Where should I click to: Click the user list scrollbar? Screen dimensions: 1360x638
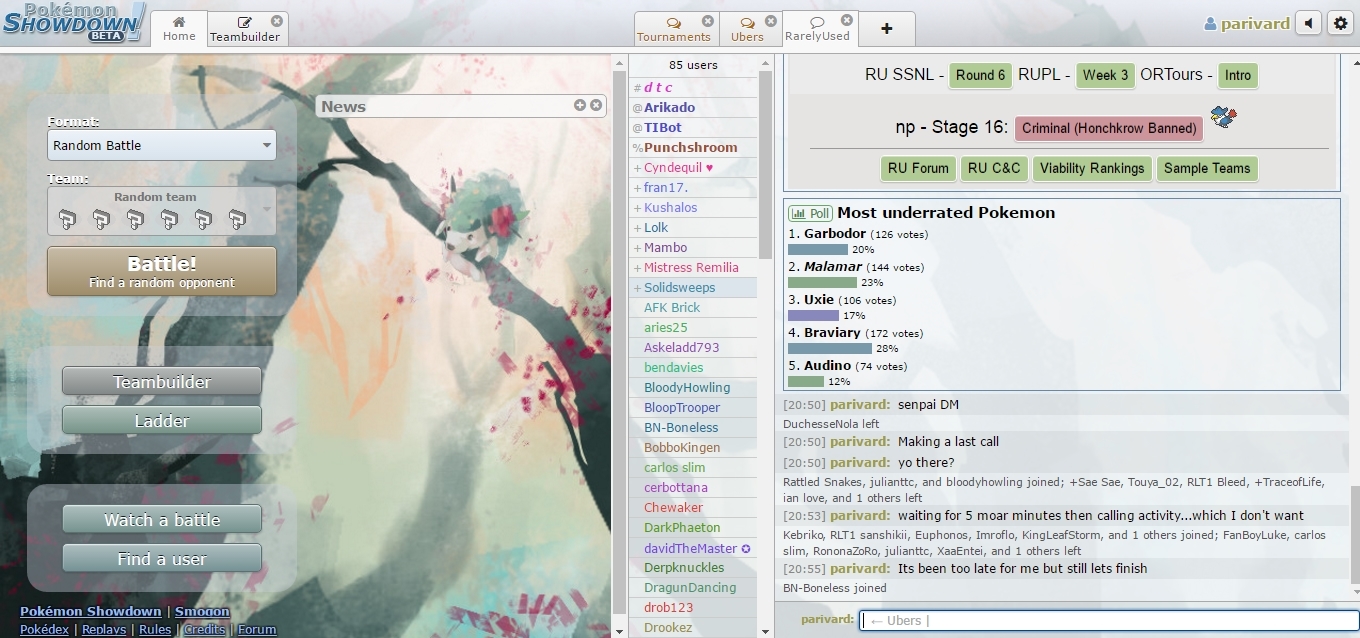[765, 165]
